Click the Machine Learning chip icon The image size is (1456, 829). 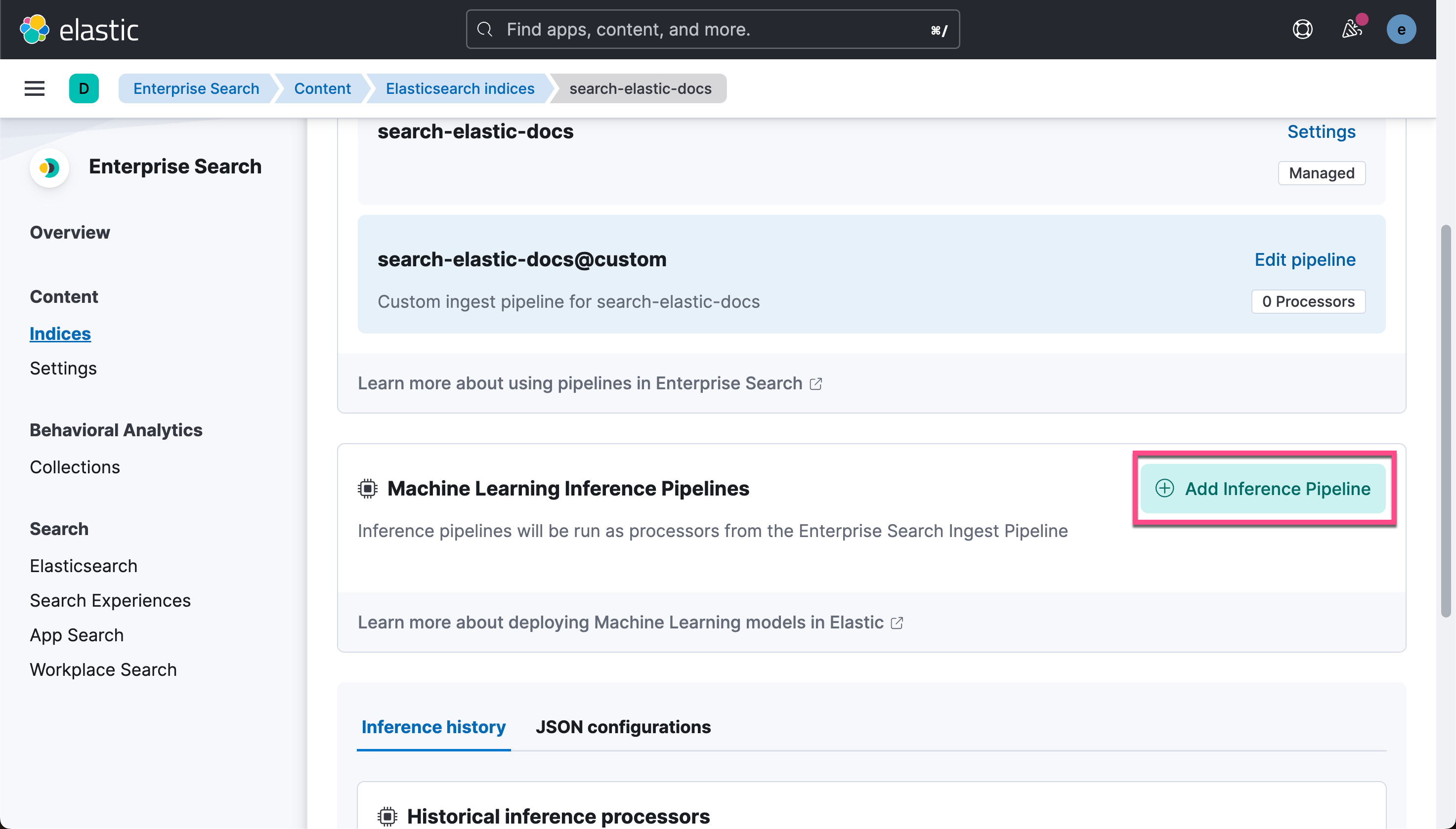(367, 489)
